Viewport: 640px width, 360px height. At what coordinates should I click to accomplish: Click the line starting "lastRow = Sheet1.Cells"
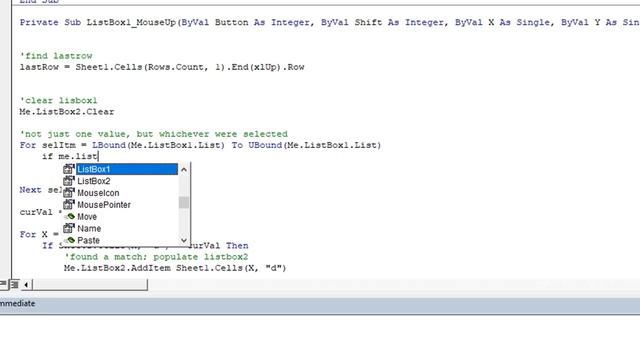coord(162,67)
